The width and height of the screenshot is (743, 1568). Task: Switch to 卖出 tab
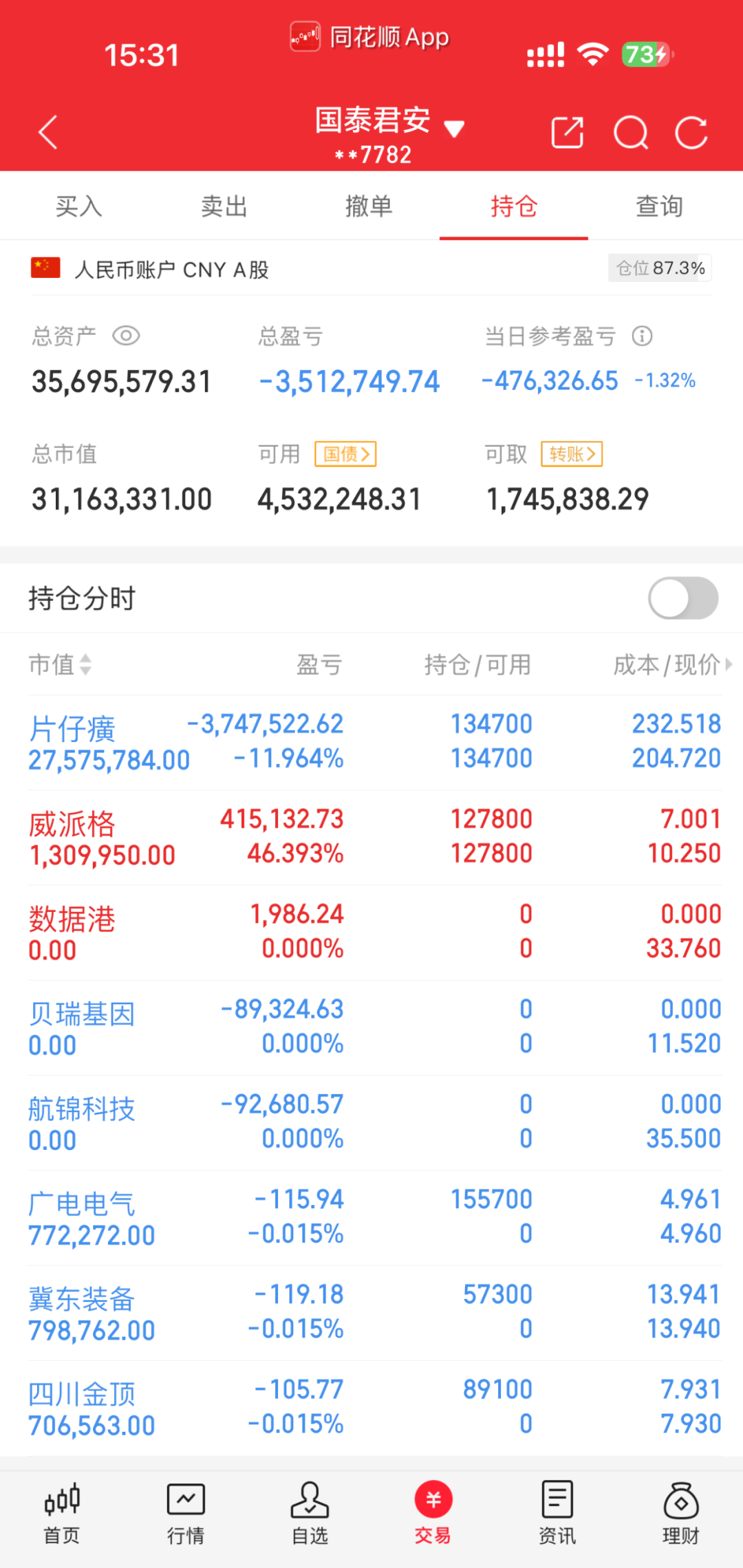(x=224, y=206)
